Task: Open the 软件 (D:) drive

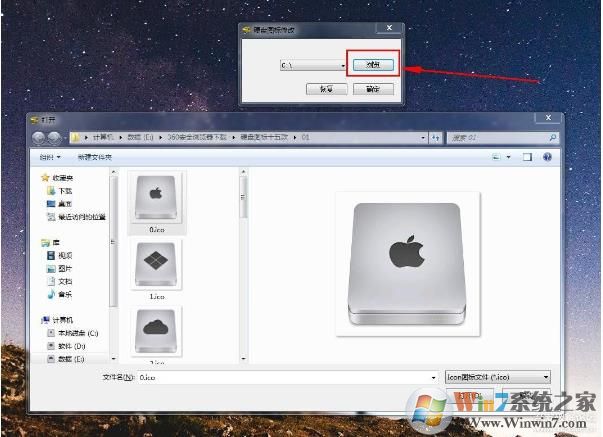Action: coord(66,346)
